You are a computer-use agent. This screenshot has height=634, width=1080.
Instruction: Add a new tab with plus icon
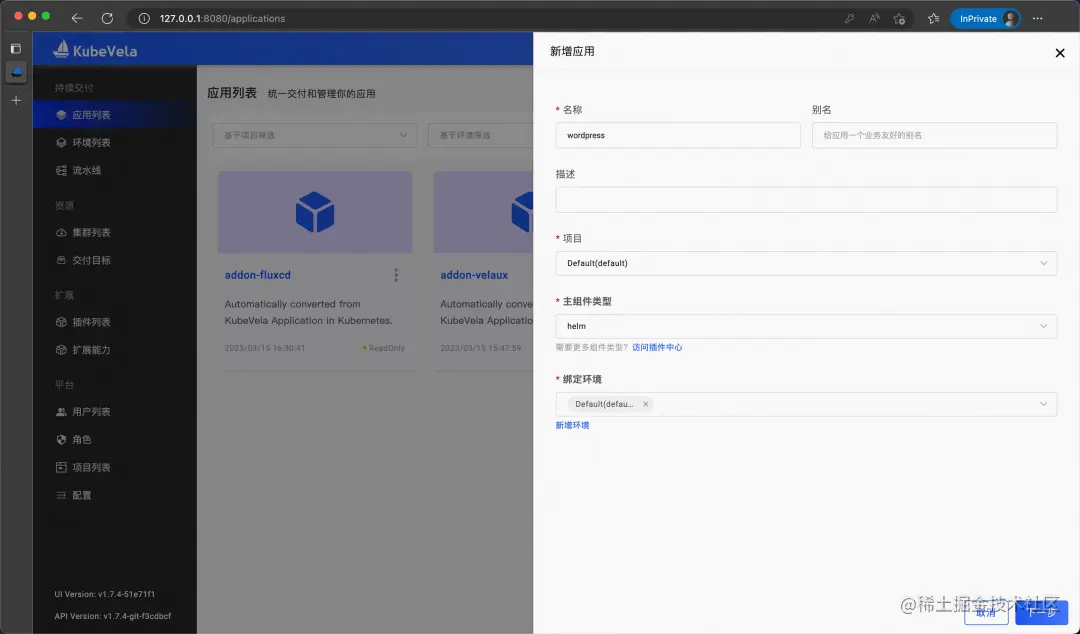coord(16,101)
